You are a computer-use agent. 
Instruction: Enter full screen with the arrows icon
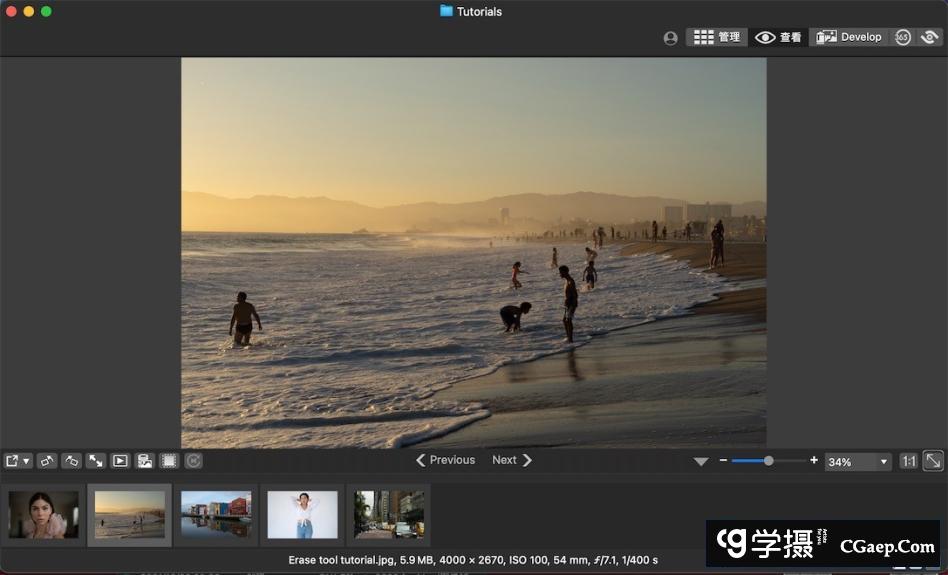tap(96, 461)
